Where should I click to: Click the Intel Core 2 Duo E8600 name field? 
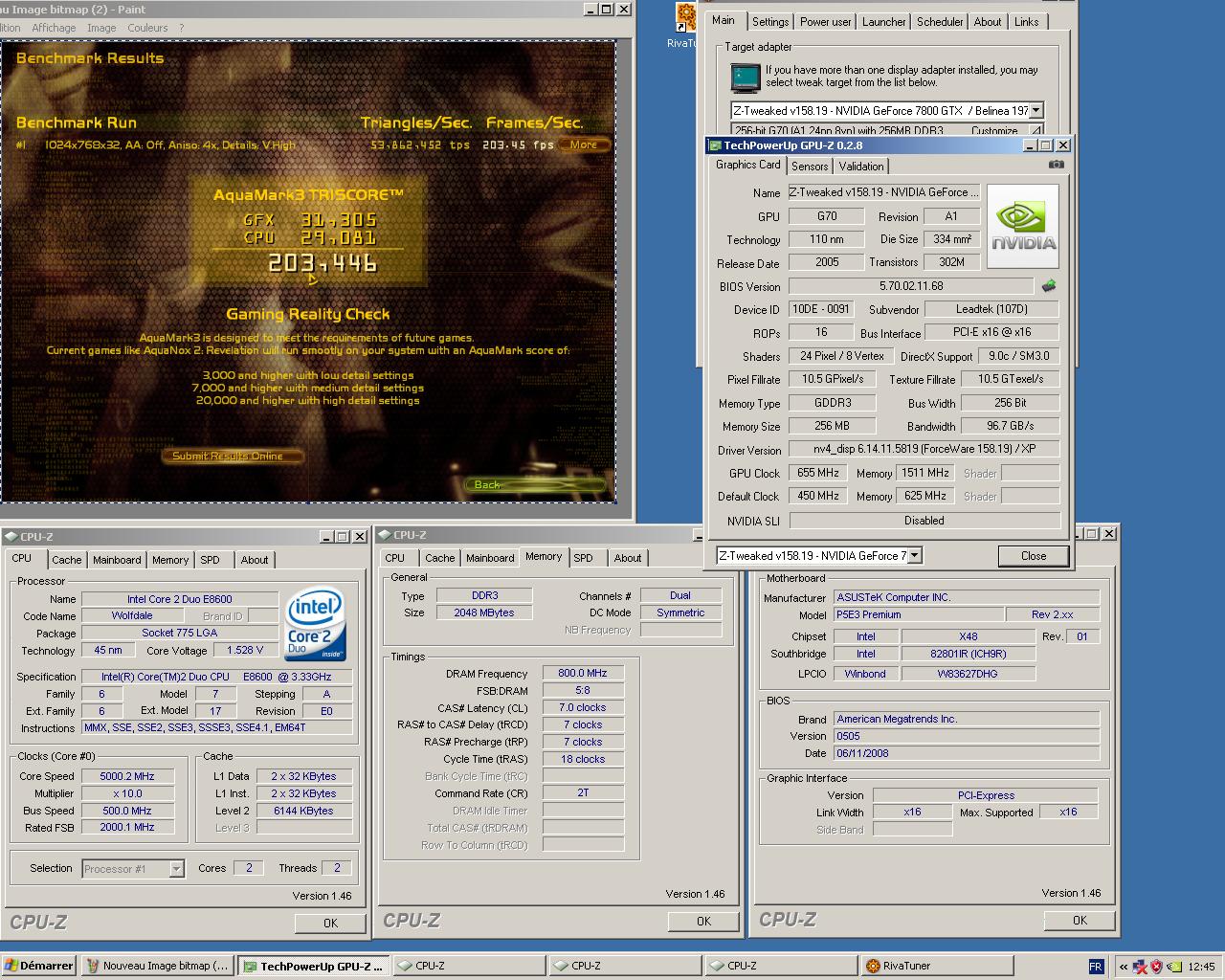tap(180, 599)
